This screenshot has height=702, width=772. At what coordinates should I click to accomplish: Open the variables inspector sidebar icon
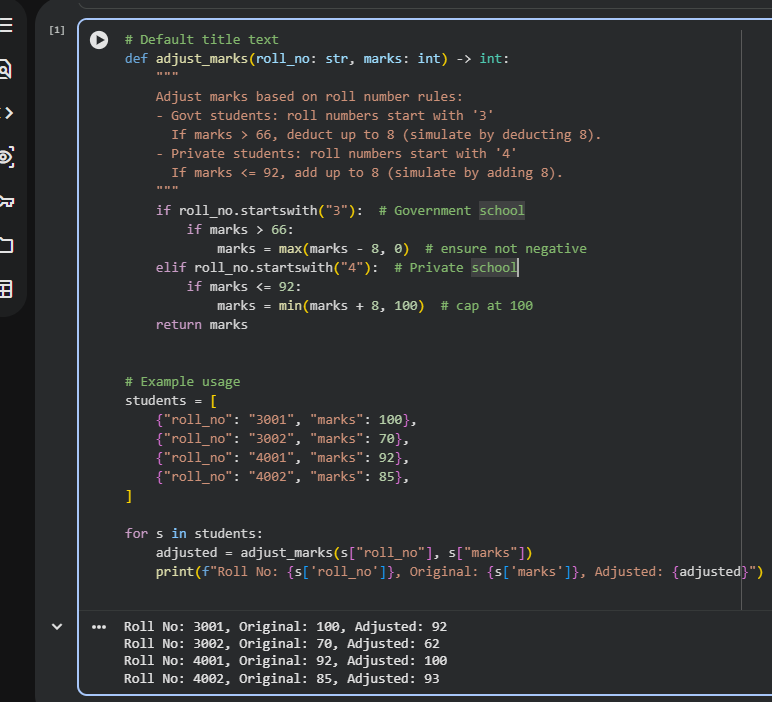pos(6,157)
